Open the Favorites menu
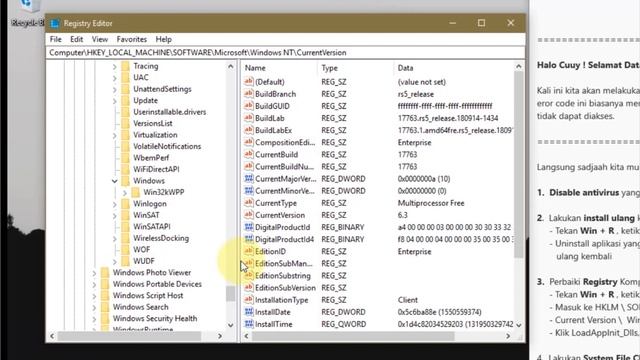 click(131, 39)
